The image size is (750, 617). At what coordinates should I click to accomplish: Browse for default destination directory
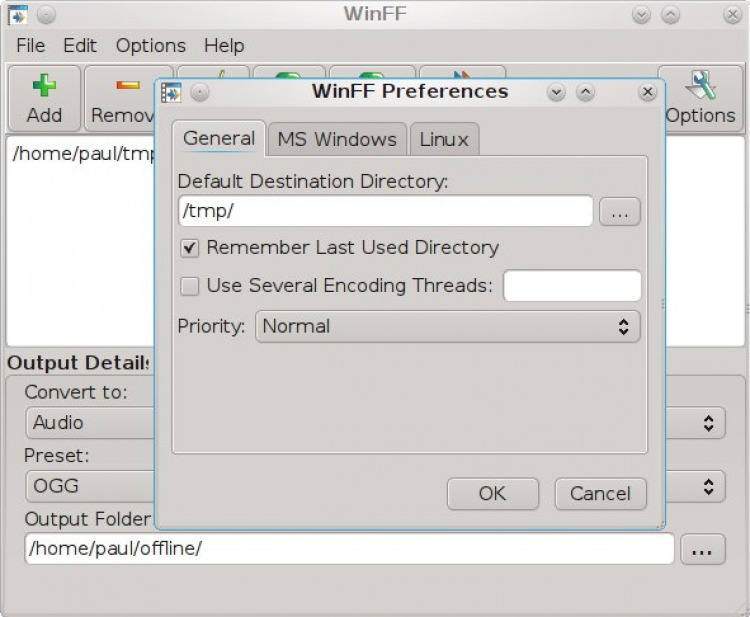click(620, 211)
